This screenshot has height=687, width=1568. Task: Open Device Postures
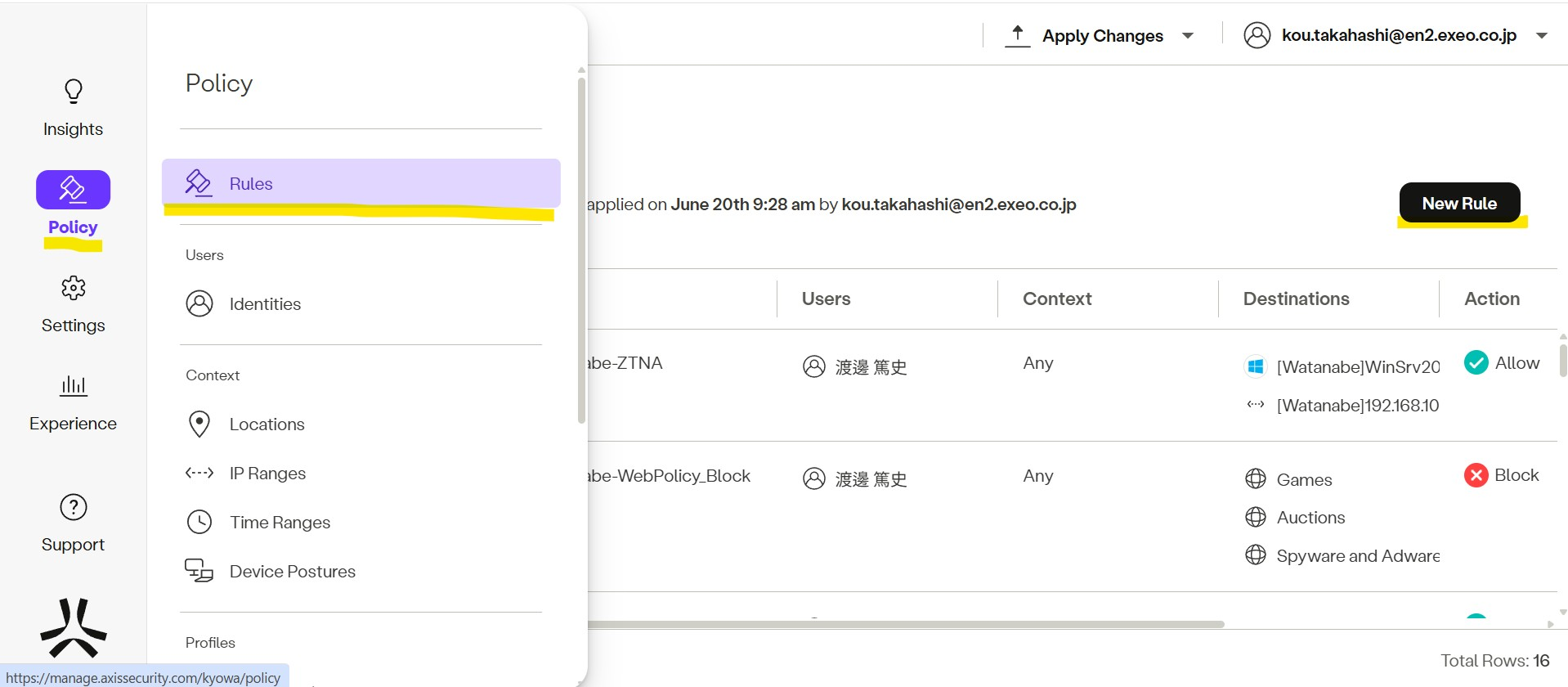pyautogui.click(x=292, y=572)
